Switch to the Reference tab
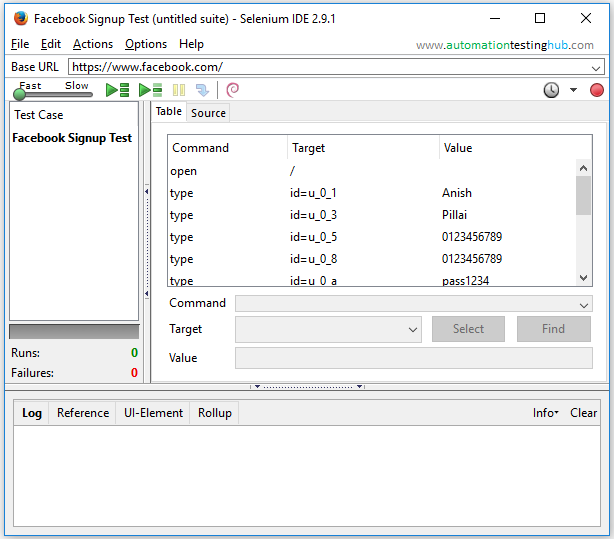This screenshot has width=614, height=539. [x=83, y=413]
